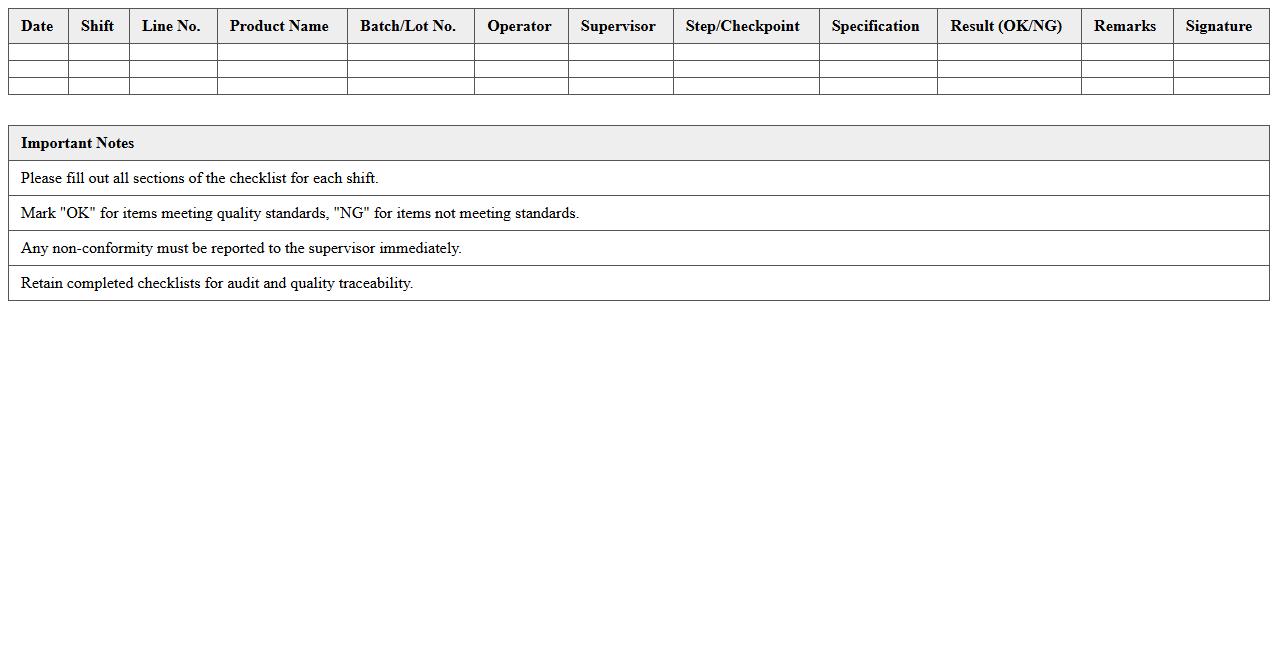This screenshot has height=650, width=1278.
Task: Select the Step/Checkpoint column header
Action: pyautogui.click(x=744, y=26)
